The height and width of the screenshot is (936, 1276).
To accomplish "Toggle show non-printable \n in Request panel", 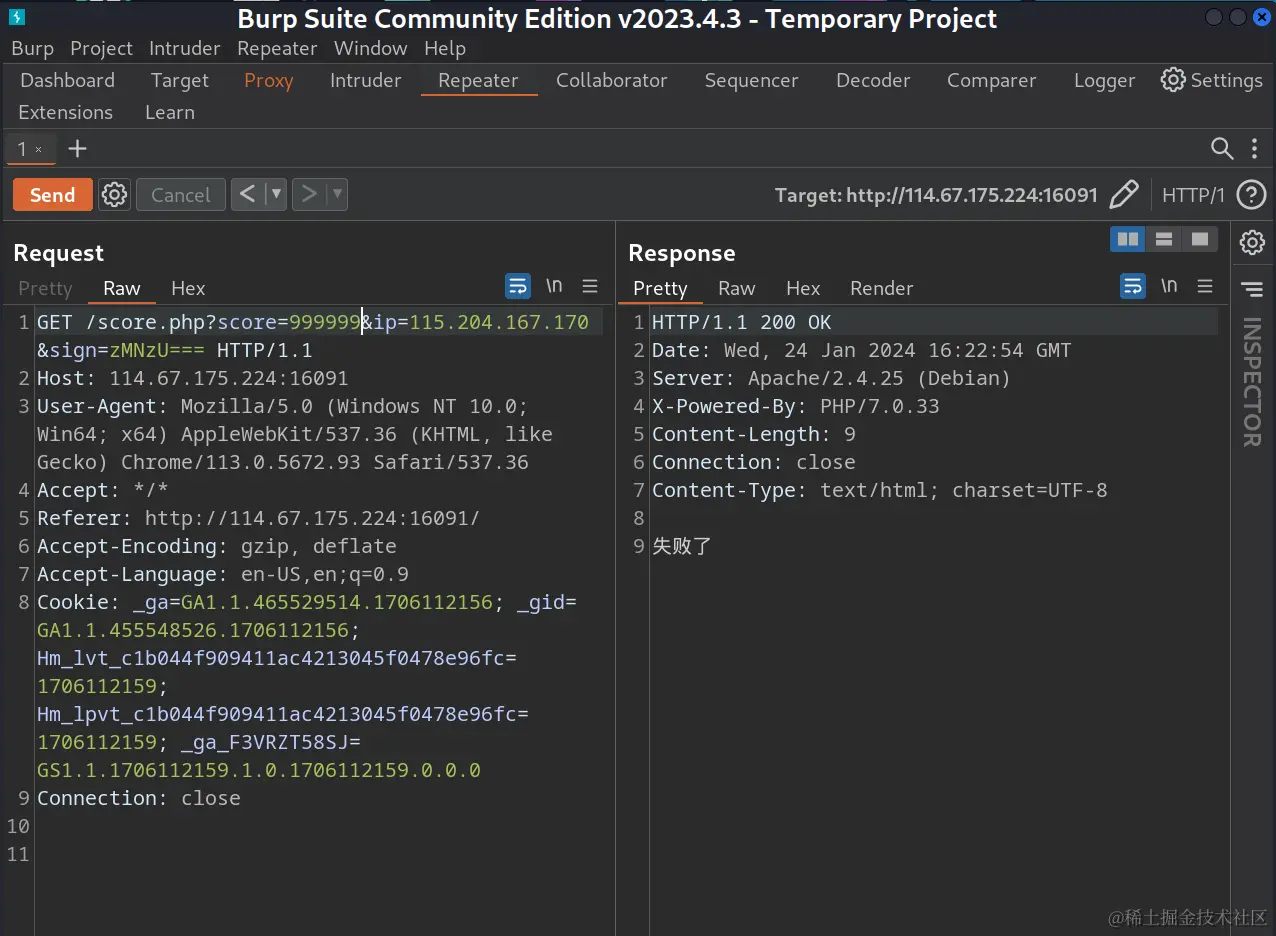I will click(x=554, y=286).
